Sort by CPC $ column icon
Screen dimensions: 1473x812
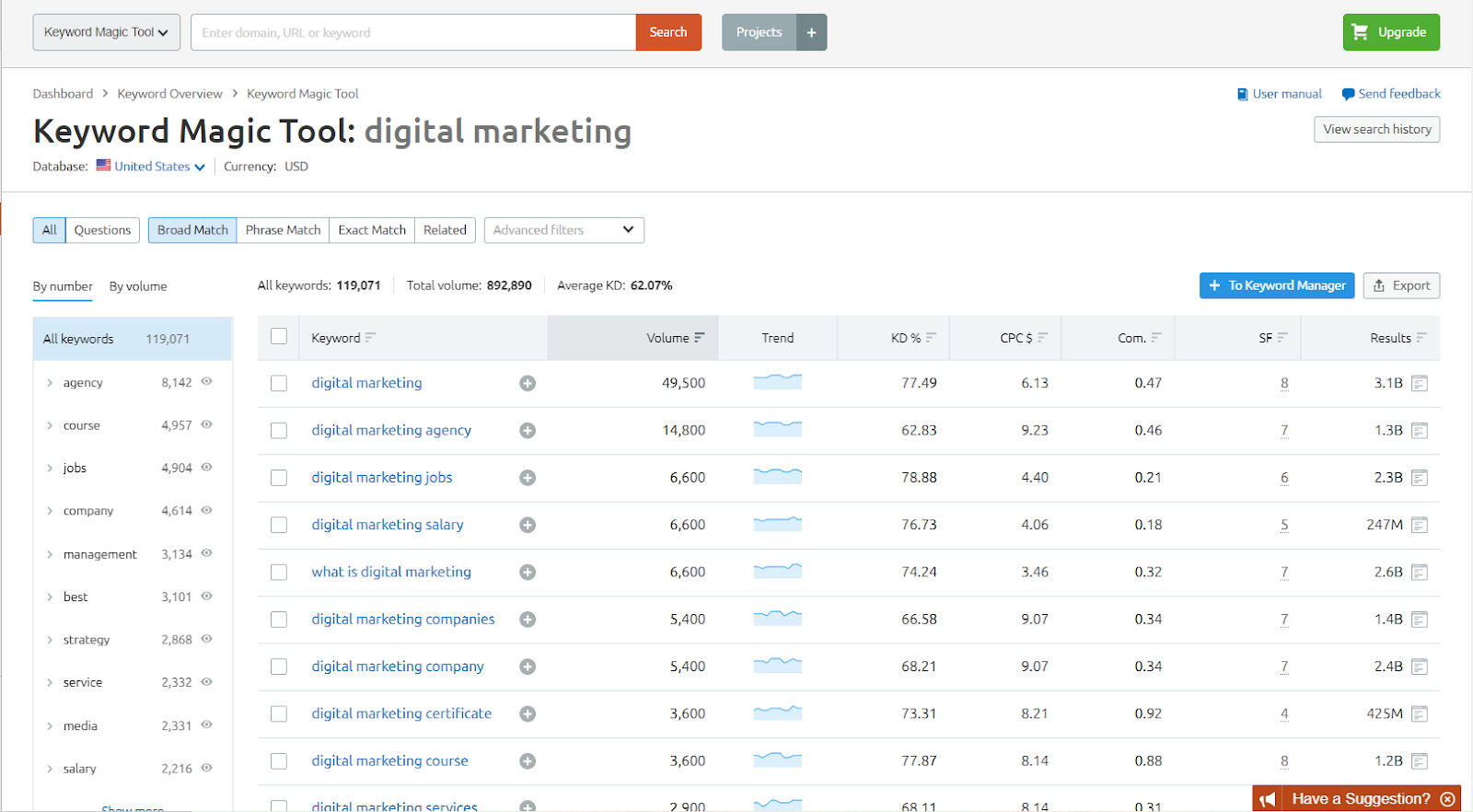tap(1042, 338)
